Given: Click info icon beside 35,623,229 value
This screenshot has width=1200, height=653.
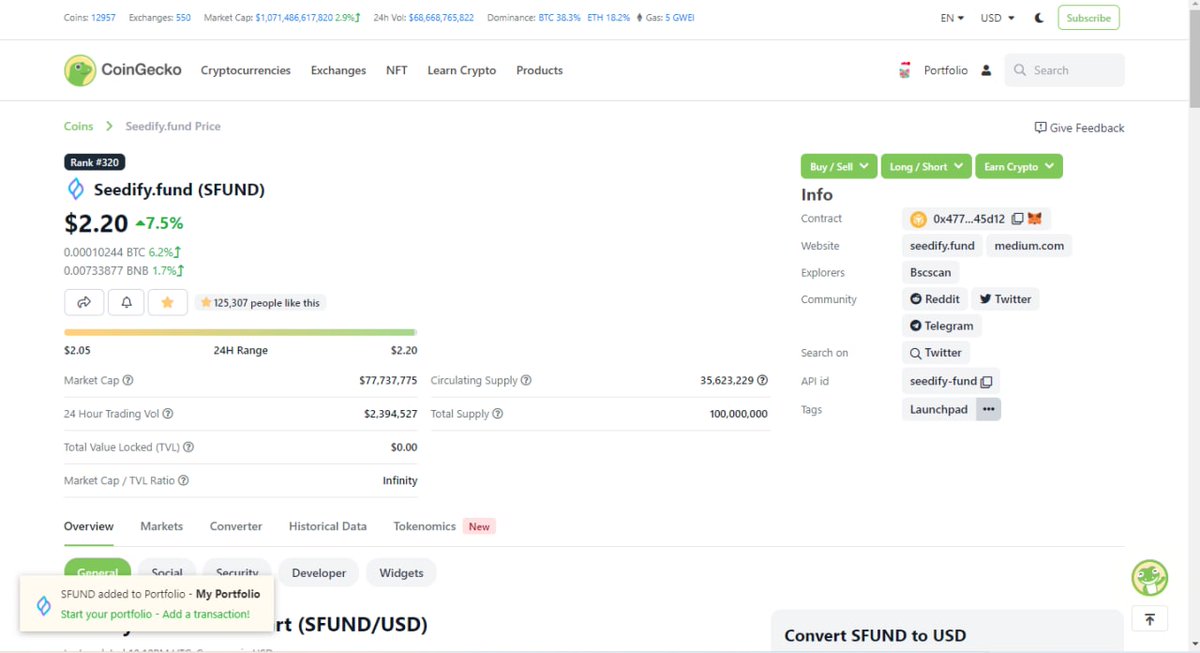Looking at the screenshot, I should coord(763,380).
